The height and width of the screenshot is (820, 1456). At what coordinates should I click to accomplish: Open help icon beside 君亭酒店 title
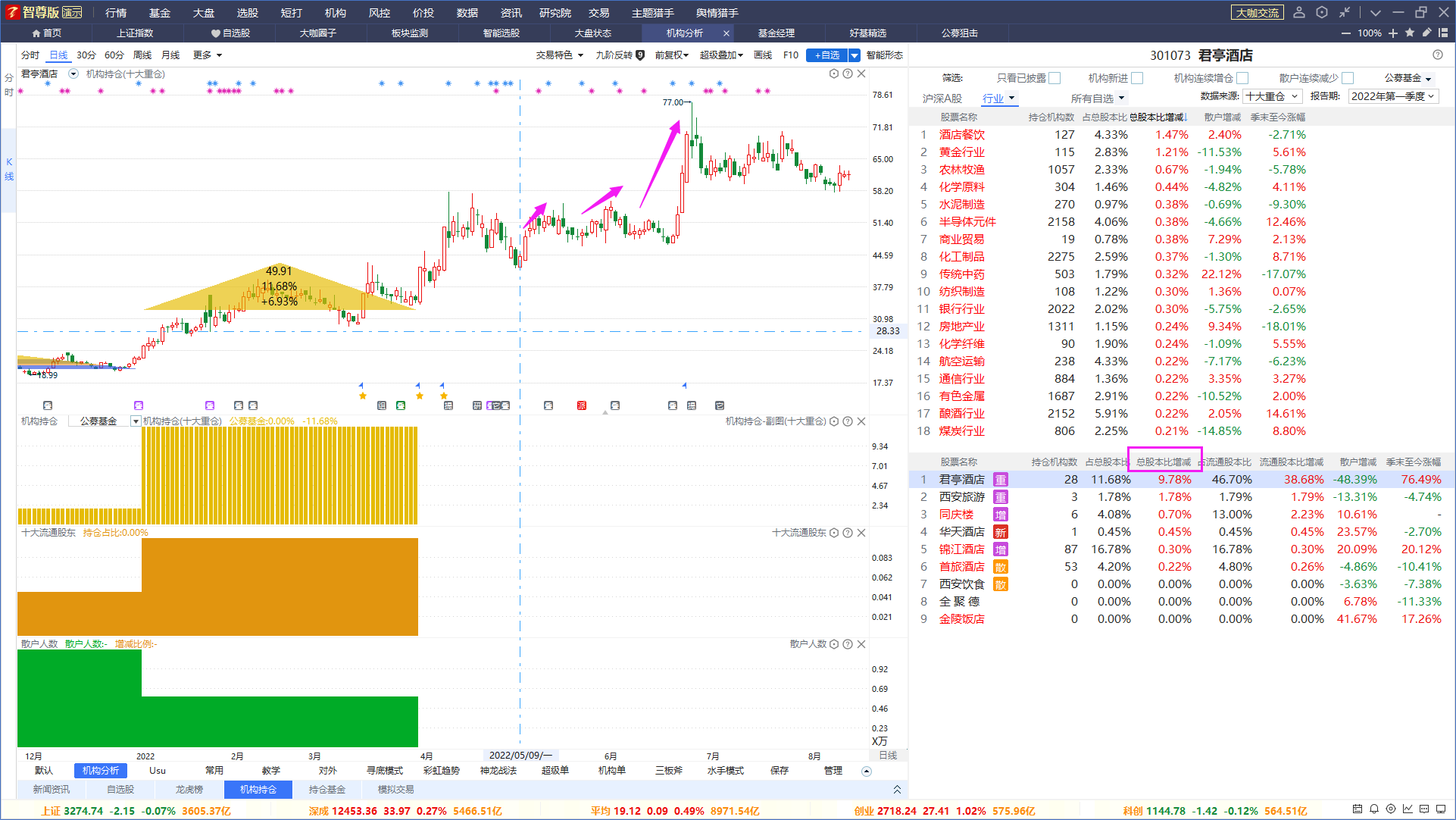[x=1438, y=55]
